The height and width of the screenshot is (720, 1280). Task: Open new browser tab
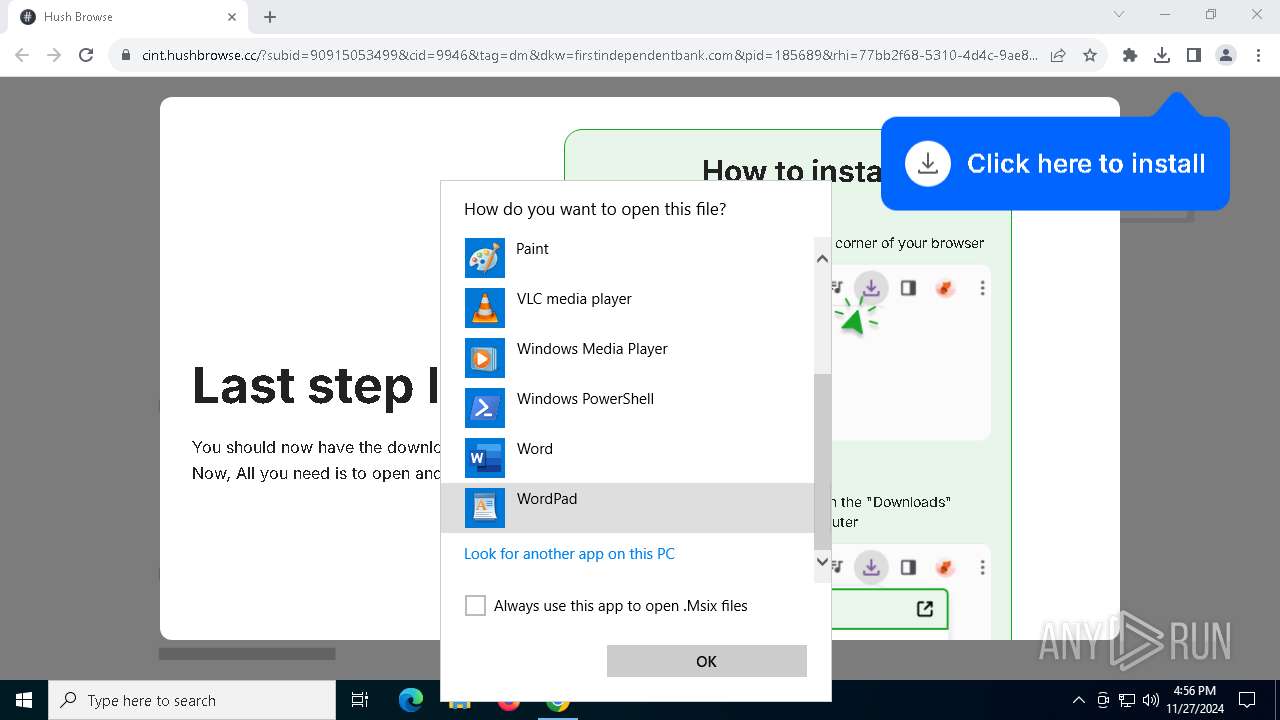coord(270,17)
